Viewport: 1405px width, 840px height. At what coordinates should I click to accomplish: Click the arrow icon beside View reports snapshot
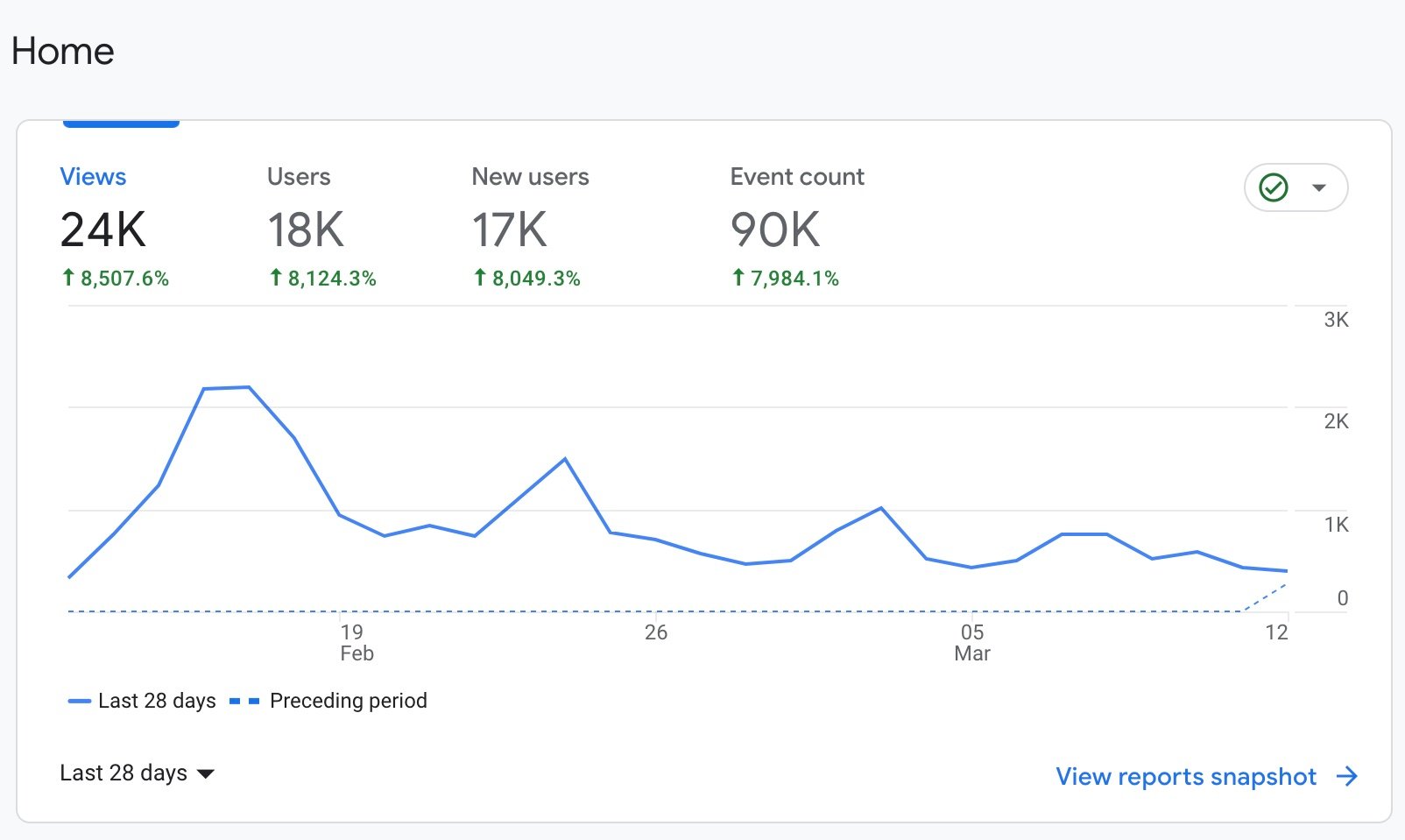[1347, 776]
